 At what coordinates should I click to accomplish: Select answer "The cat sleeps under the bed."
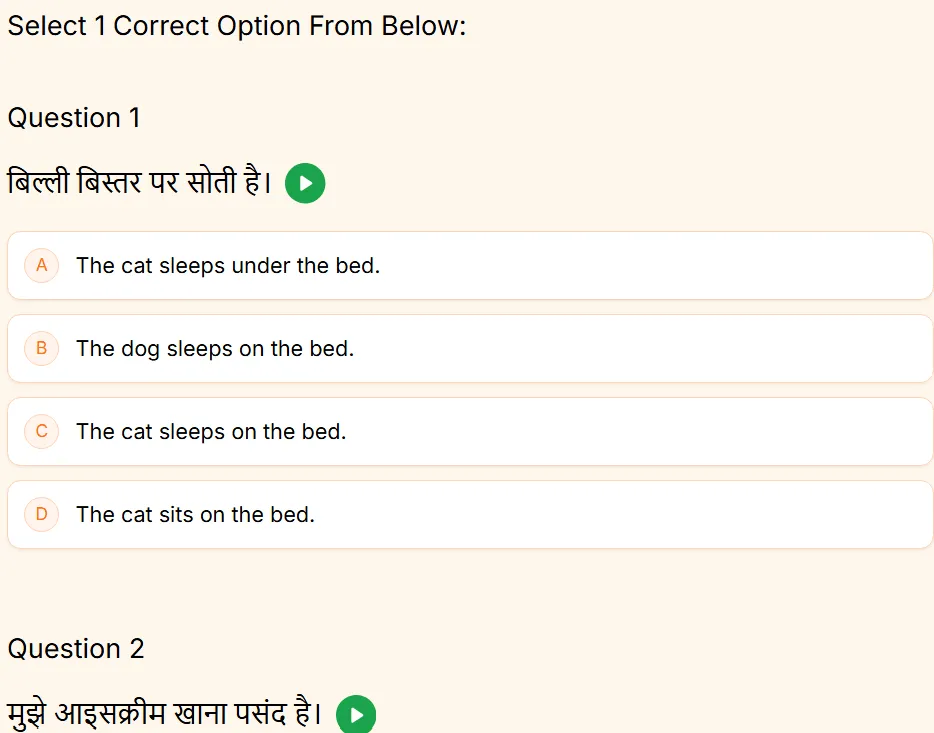pos(228,266)
